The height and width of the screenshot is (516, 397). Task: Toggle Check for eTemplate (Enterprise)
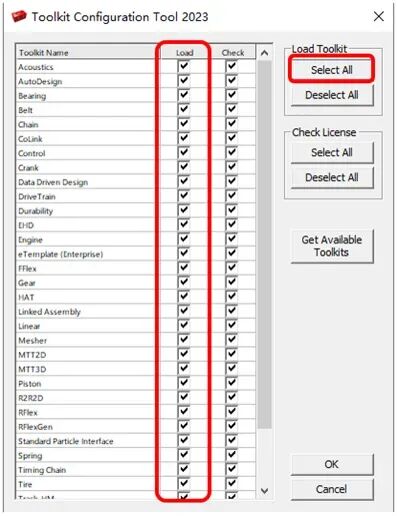tap(232, 253)
